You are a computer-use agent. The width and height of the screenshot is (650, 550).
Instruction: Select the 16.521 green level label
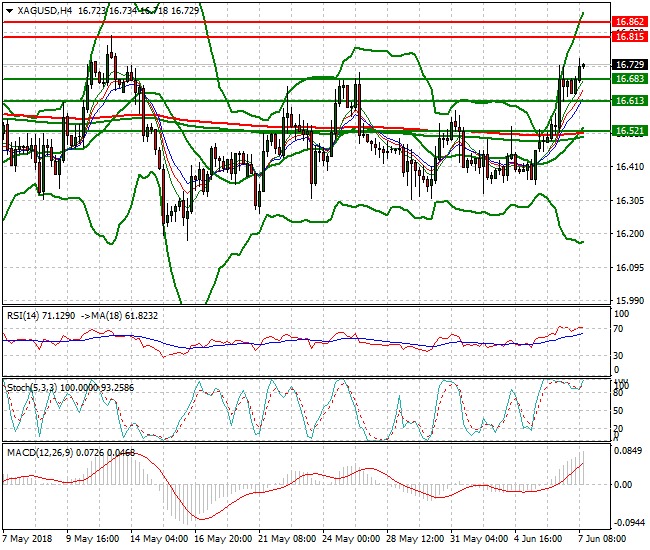(629, 131)
